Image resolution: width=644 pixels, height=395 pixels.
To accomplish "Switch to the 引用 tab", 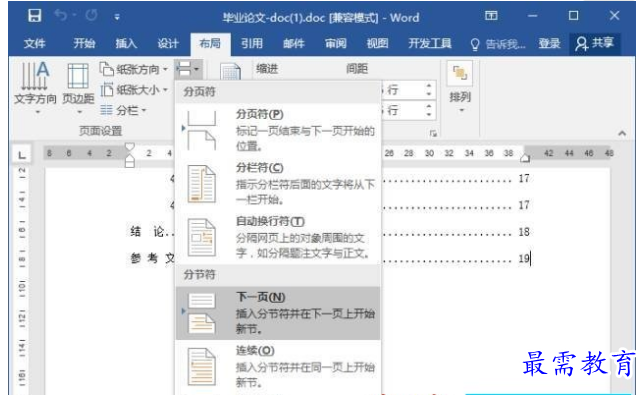I will pos(252,43).
